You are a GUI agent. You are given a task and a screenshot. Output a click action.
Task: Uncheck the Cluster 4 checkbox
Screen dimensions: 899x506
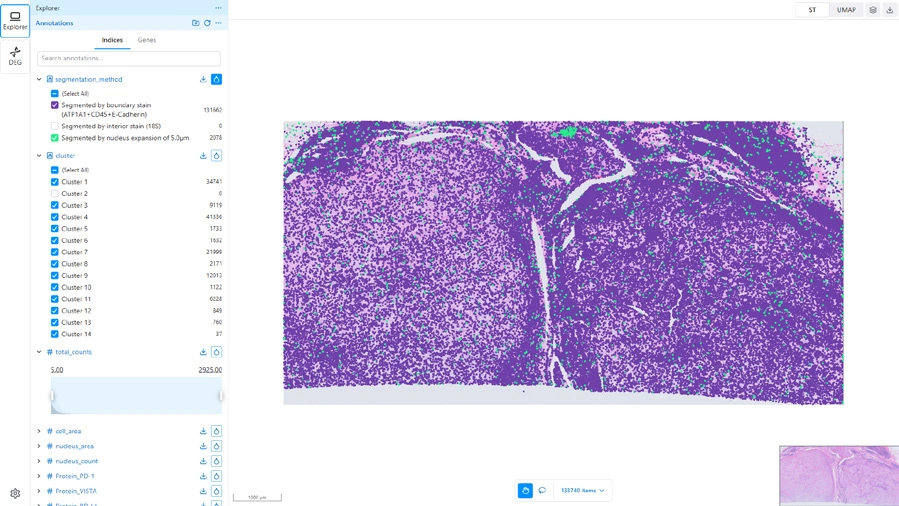click(x=54, y=217)
